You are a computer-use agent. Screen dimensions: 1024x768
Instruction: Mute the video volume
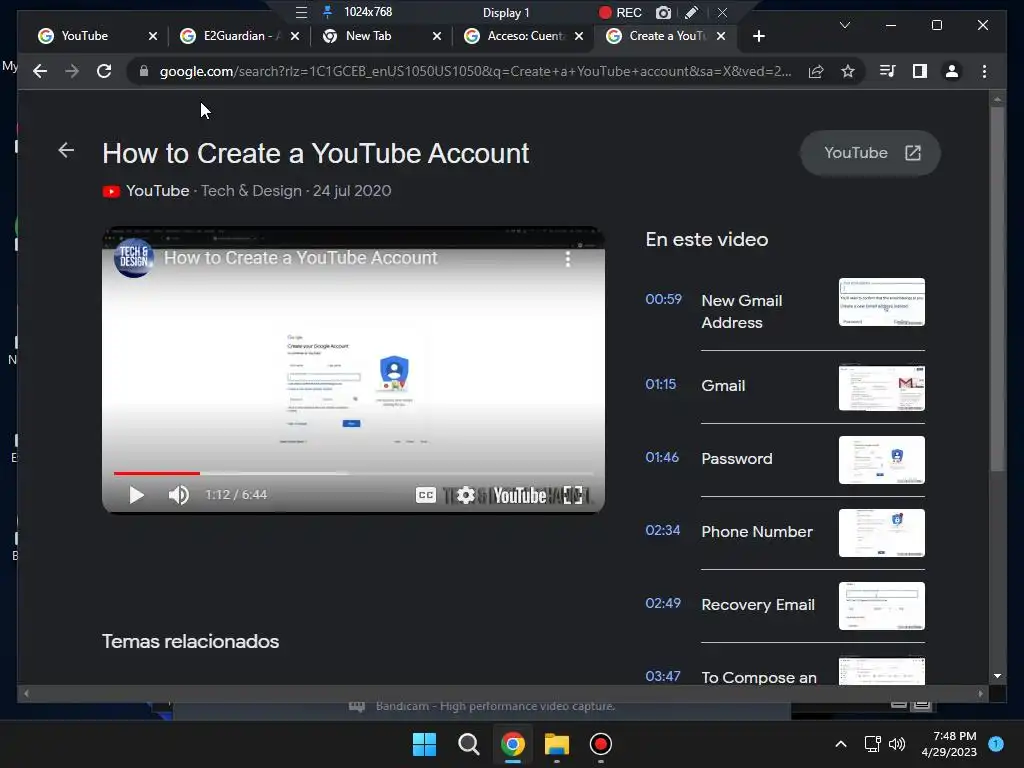178,495
